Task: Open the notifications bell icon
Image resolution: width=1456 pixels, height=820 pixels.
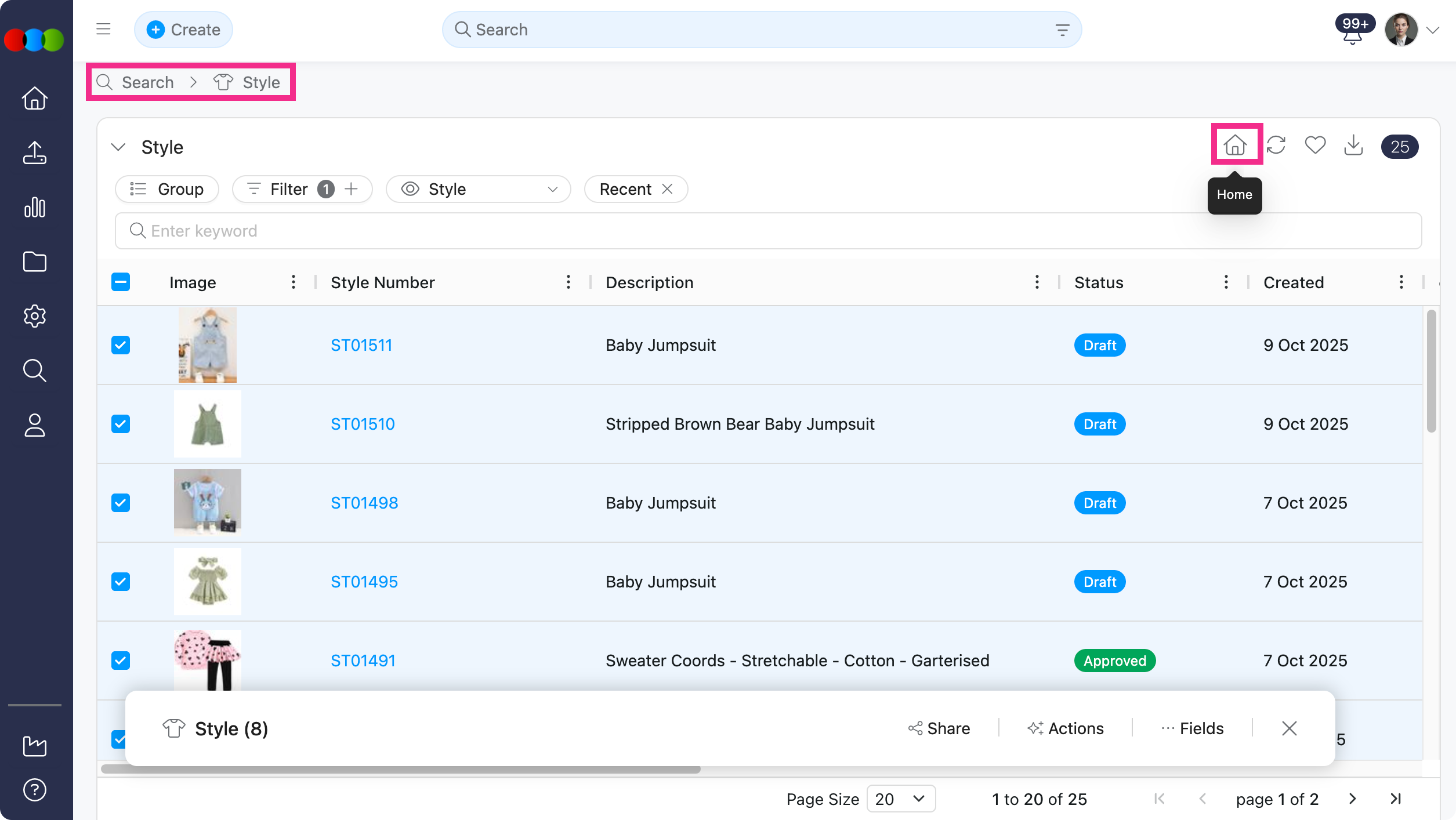Action: (x=1352, y=36)
